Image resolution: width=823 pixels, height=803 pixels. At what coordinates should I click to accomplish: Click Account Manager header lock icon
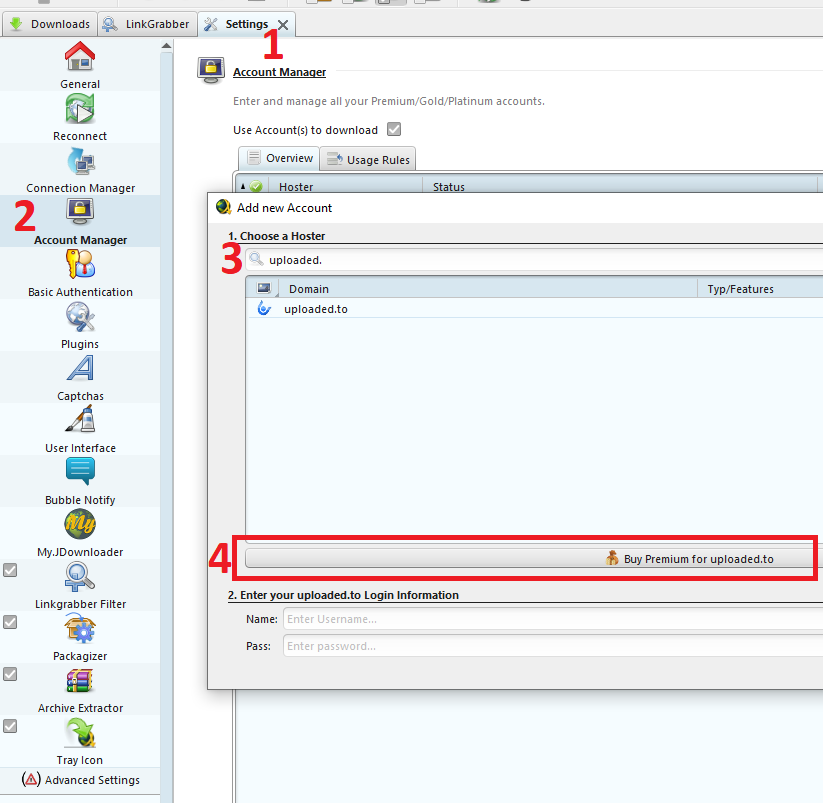tap(210, 70)
